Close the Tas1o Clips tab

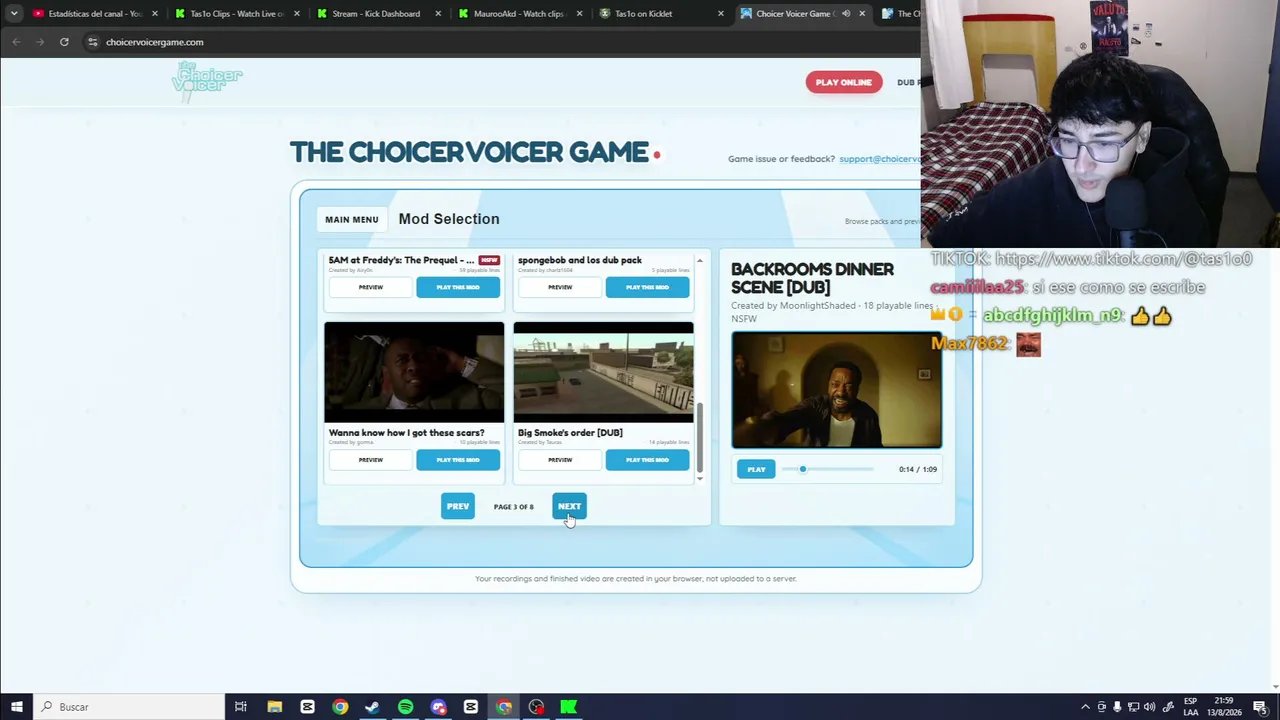(296, 14)
